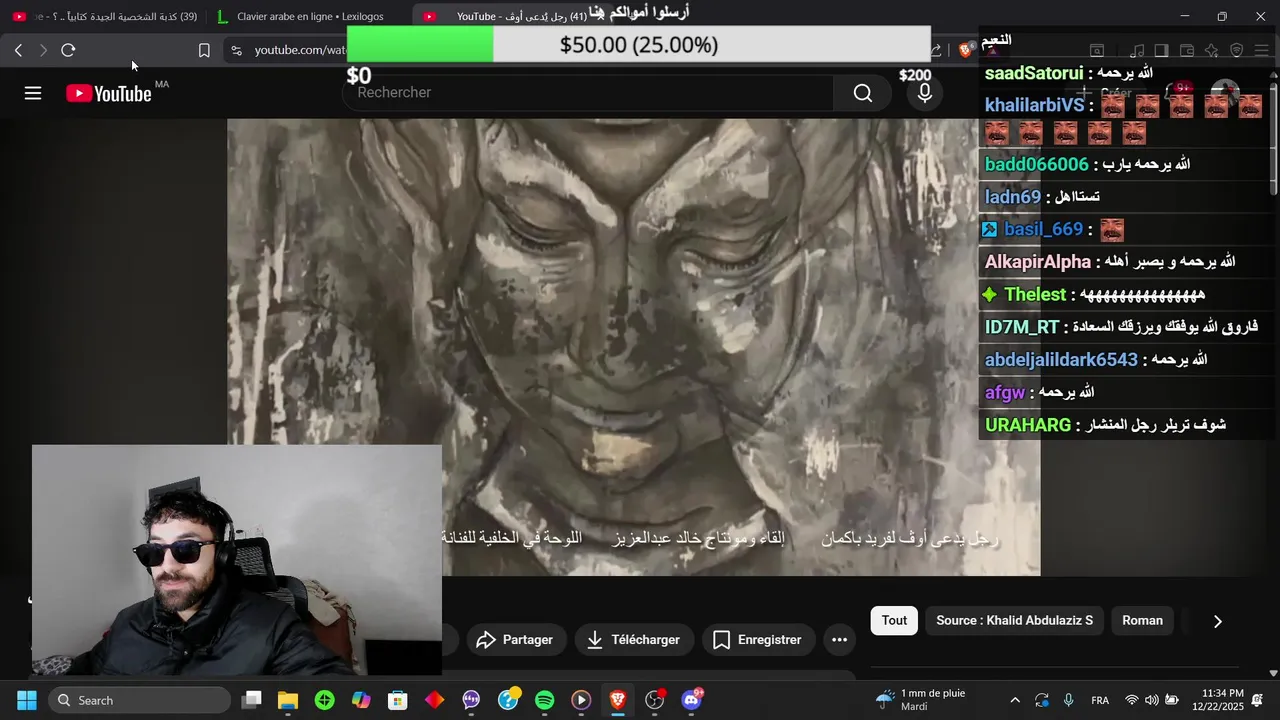This screenshot has height=720, width=1280.
Task: Open Brave Leo AI sparkle icon
Action: click(1211, 50)
